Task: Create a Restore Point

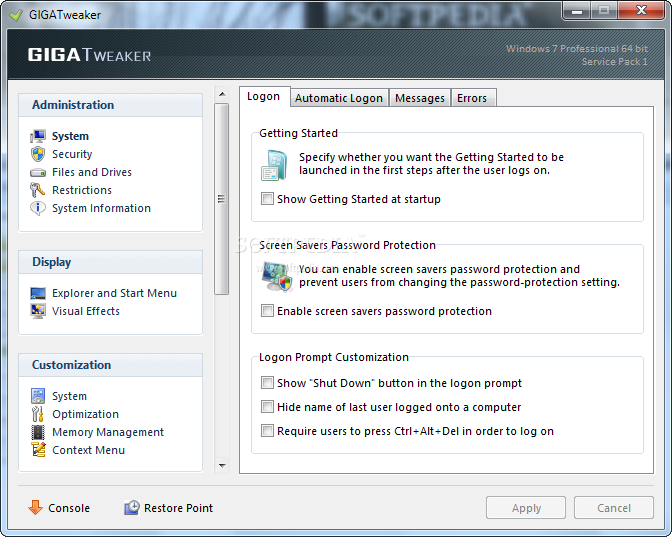Action: click(168, 508)
